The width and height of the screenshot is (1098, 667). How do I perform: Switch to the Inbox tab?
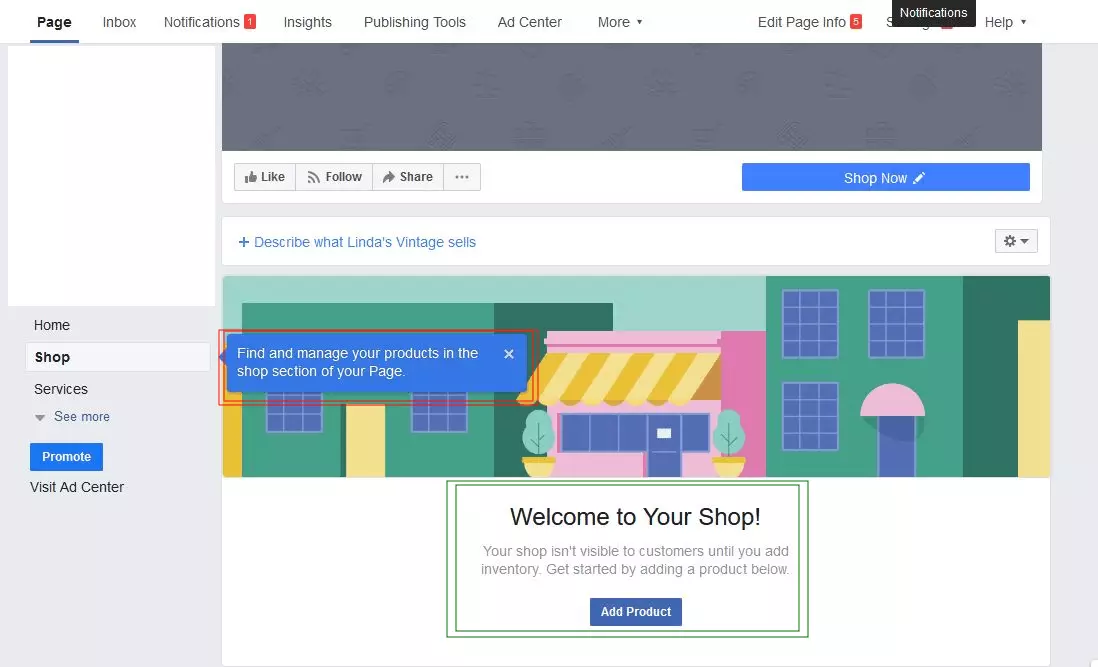click(x=119, y=22)
